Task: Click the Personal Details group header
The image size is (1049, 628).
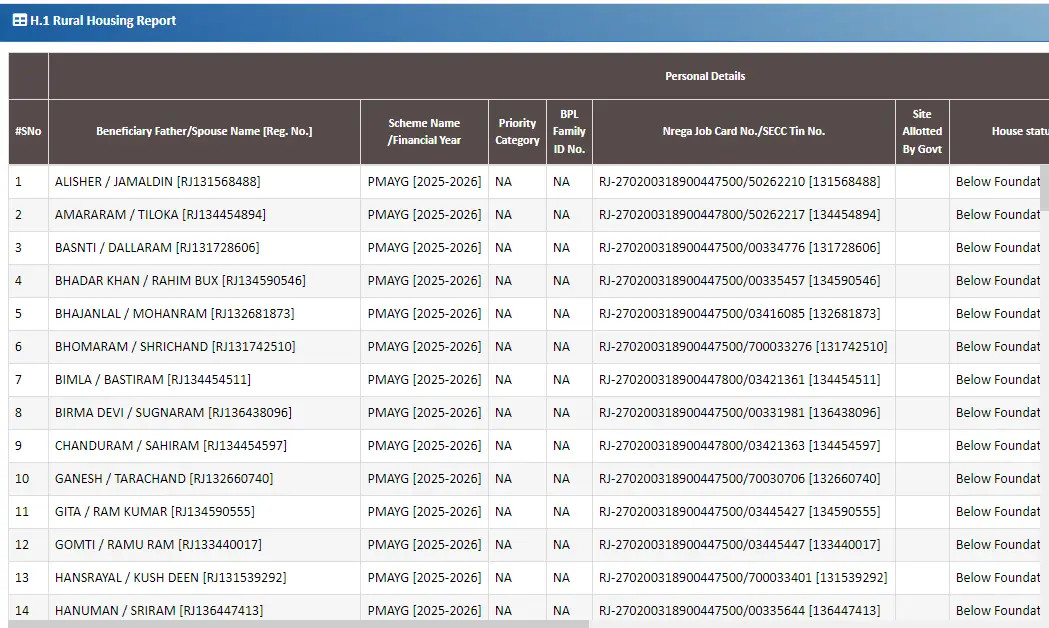Action: pyautogui.click(x=705, y=76)
